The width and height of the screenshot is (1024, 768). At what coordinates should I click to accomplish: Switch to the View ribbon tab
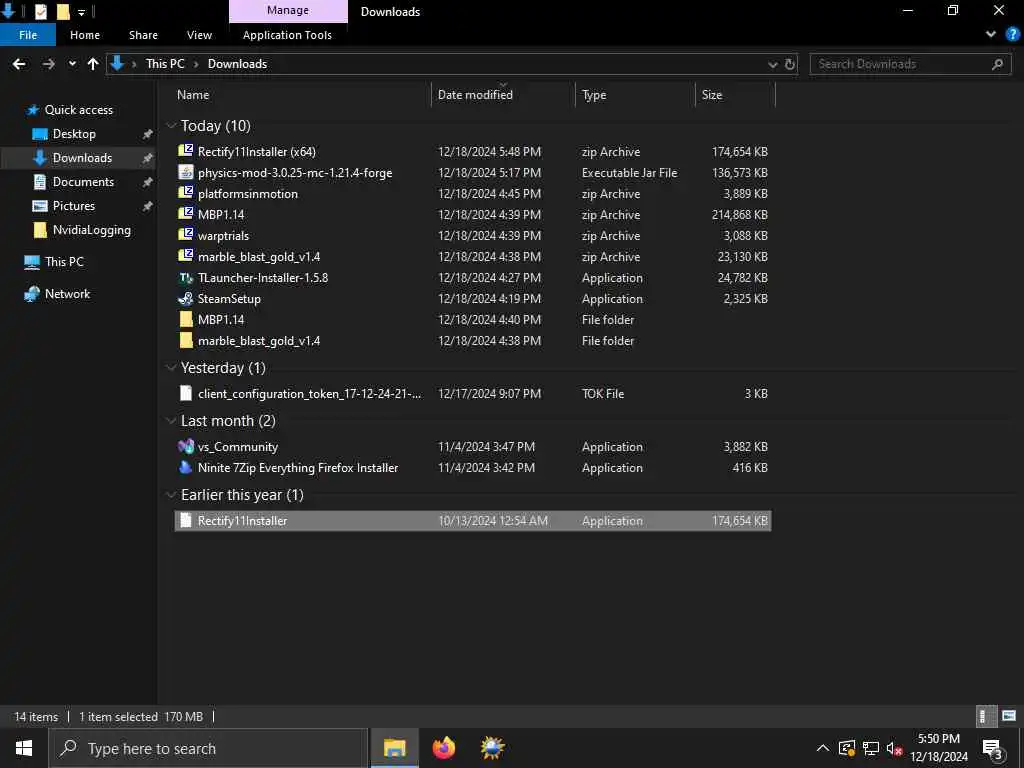tap(199, 35)
